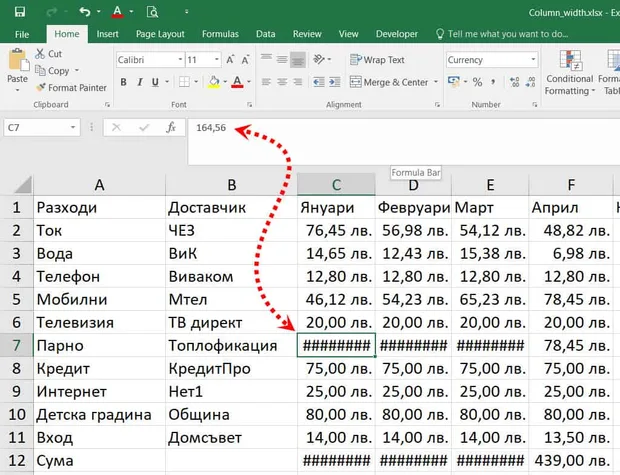
Task: Apply the yellow Fill Color
Action: 214,82
